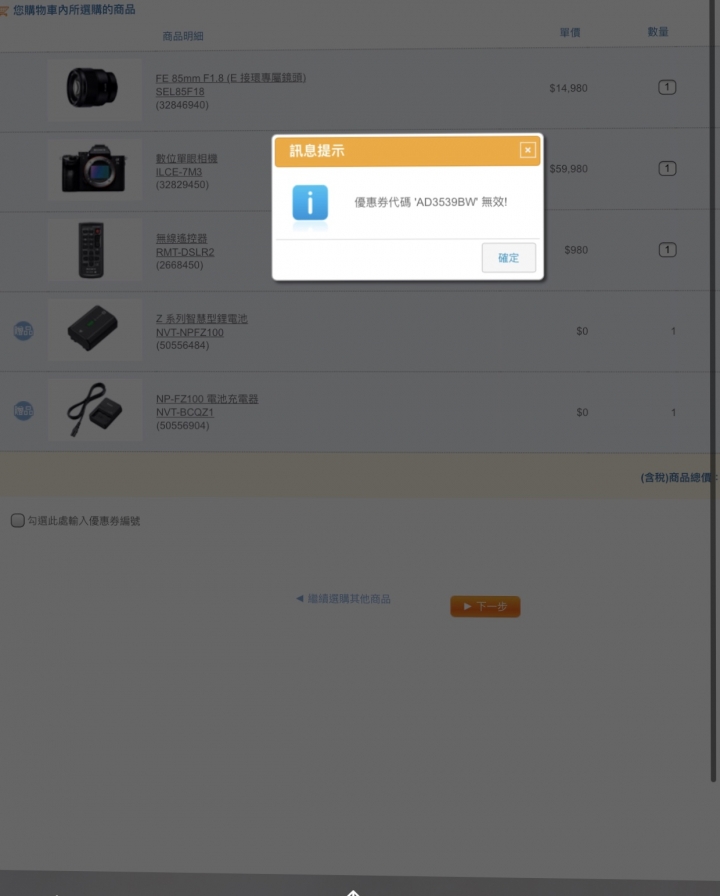The width and height of the screenshot is (720, 896).
Task: Select the NPFZ100 battery thumbnail
Action: click(94, 330)
